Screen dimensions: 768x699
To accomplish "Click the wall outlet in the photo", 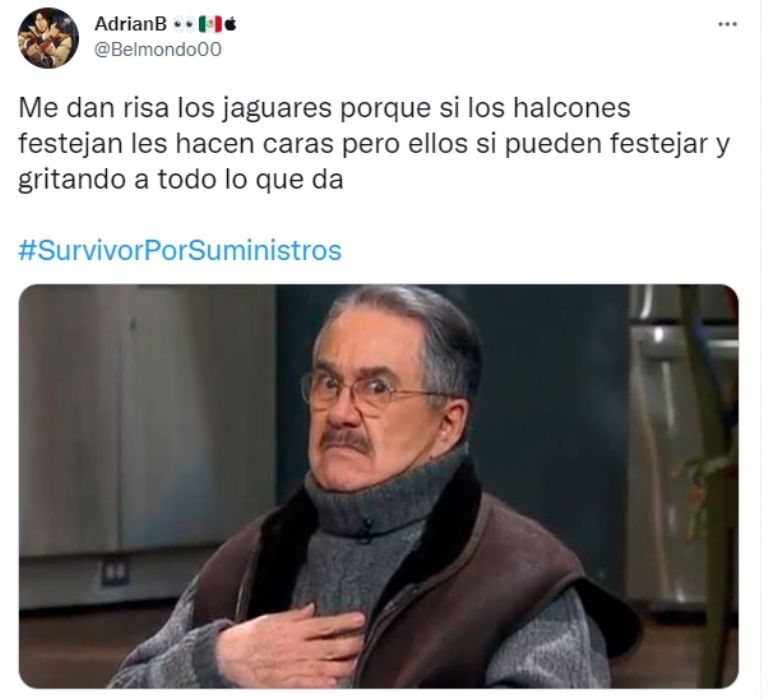I will click(x=116, y=572).
